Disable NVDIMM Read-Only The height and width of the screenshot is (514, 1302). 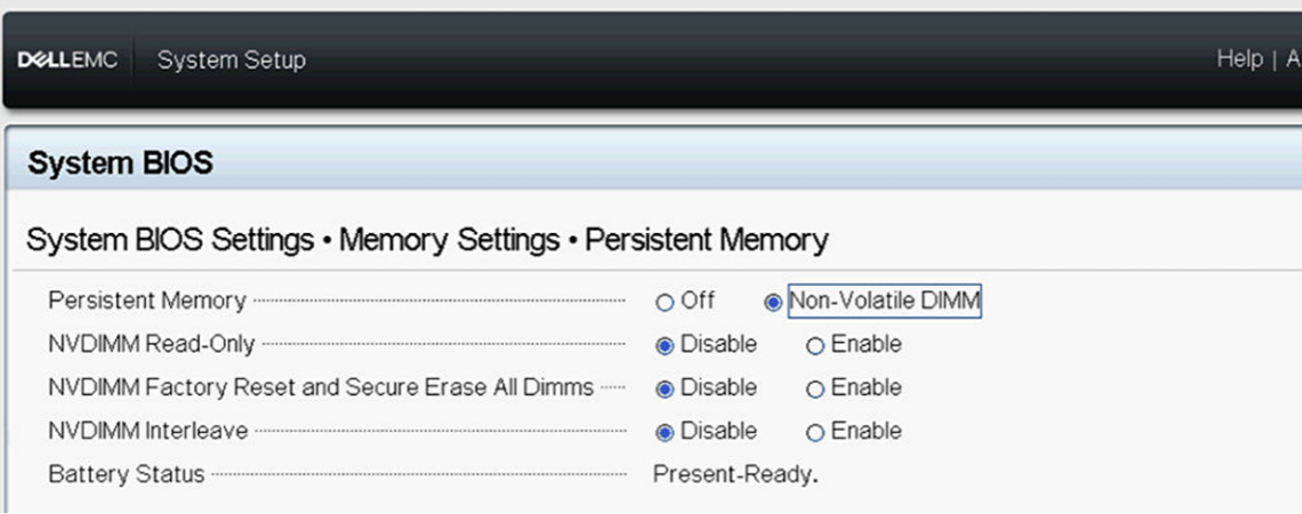point(665,346)
